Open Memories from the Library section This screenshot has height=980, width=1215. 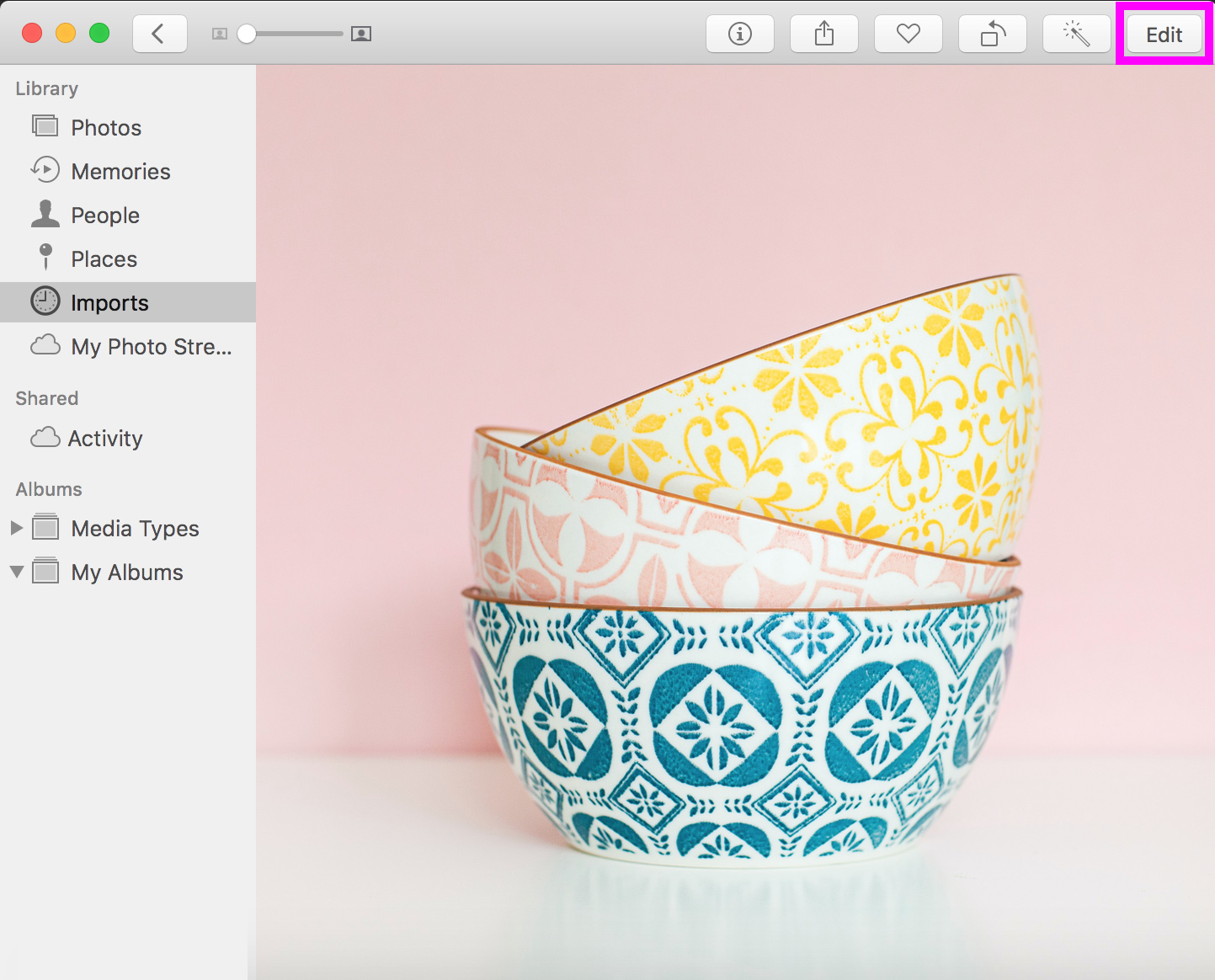(x=120, y=171)
